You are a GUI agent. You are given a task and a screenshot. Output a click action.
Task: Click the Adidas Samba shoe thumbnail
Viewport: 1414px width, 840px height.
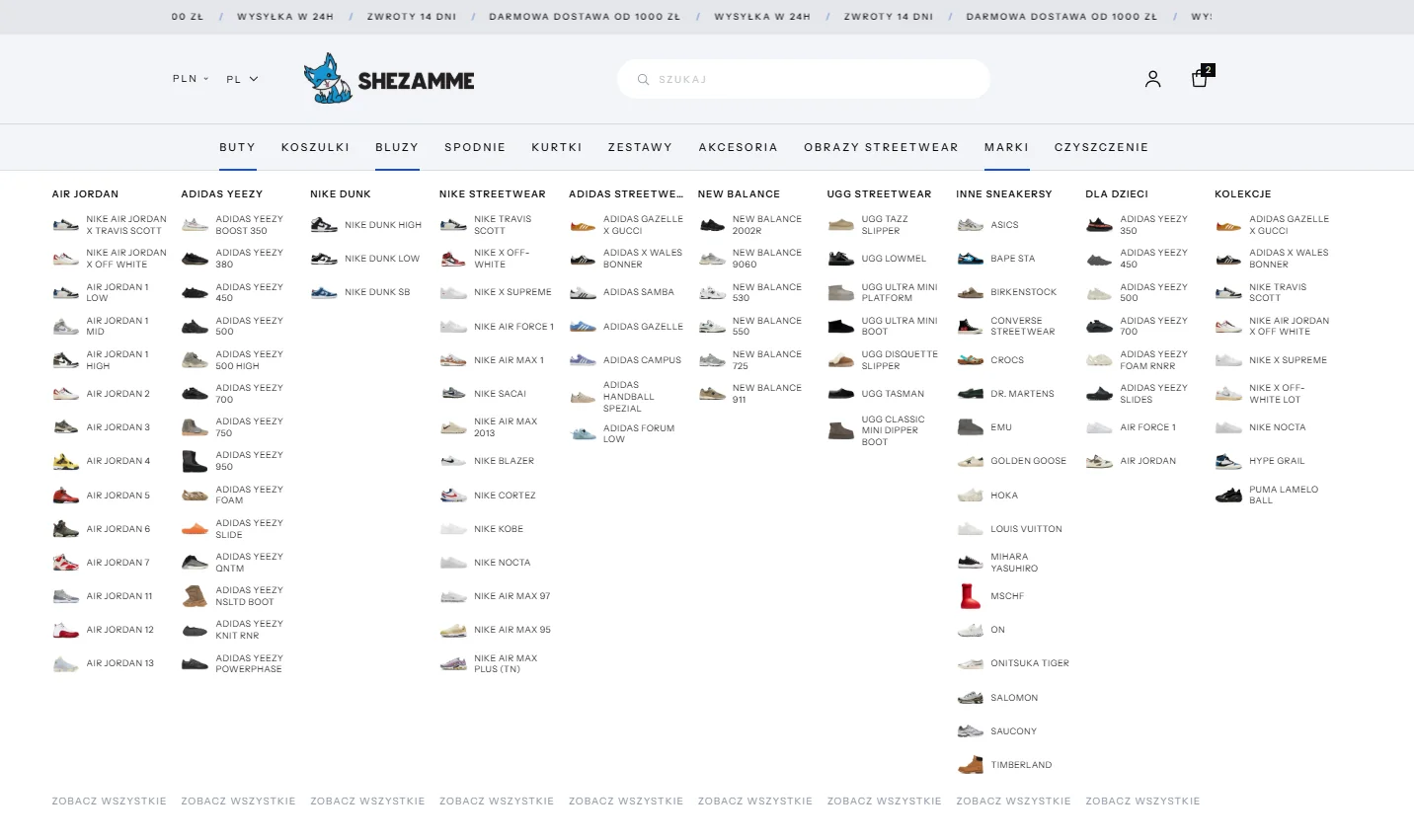coord(583,292)
